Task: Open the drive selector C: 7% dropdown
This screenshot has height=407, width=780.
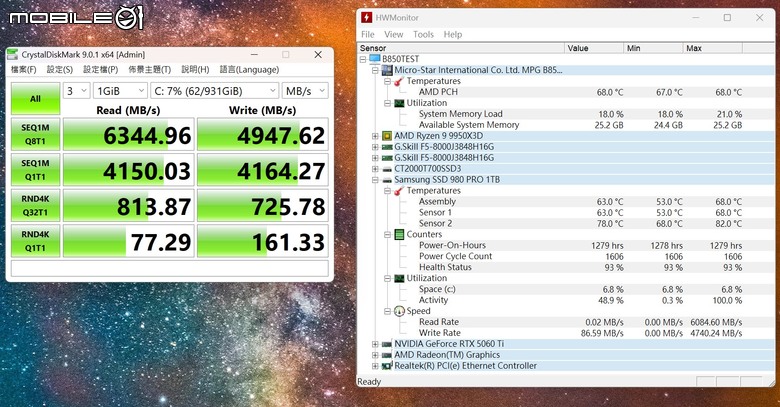Action: click(214, 91)
